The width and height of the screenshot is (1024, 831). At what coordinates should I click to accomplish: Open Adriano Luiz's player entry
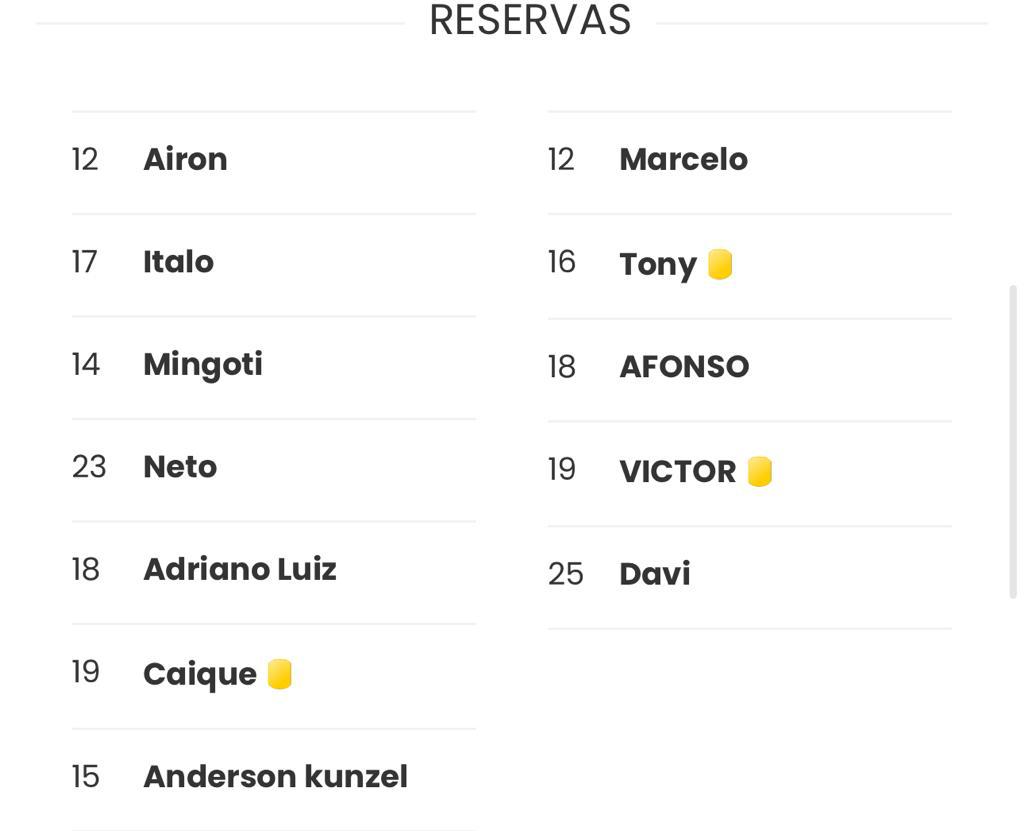[x=240, y=569]
